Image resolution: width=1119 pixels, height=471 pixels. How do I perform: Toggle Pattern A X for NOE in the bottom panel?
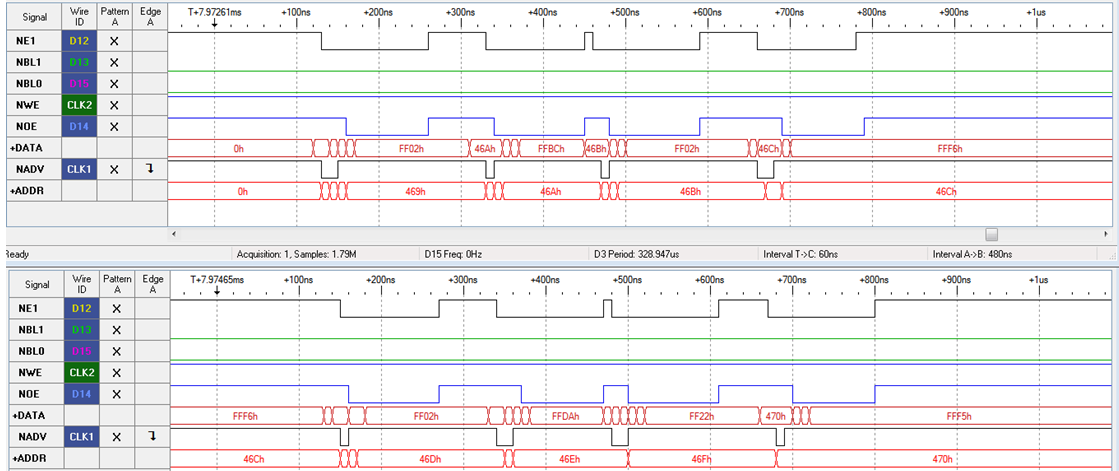click(x=117, y=394)
